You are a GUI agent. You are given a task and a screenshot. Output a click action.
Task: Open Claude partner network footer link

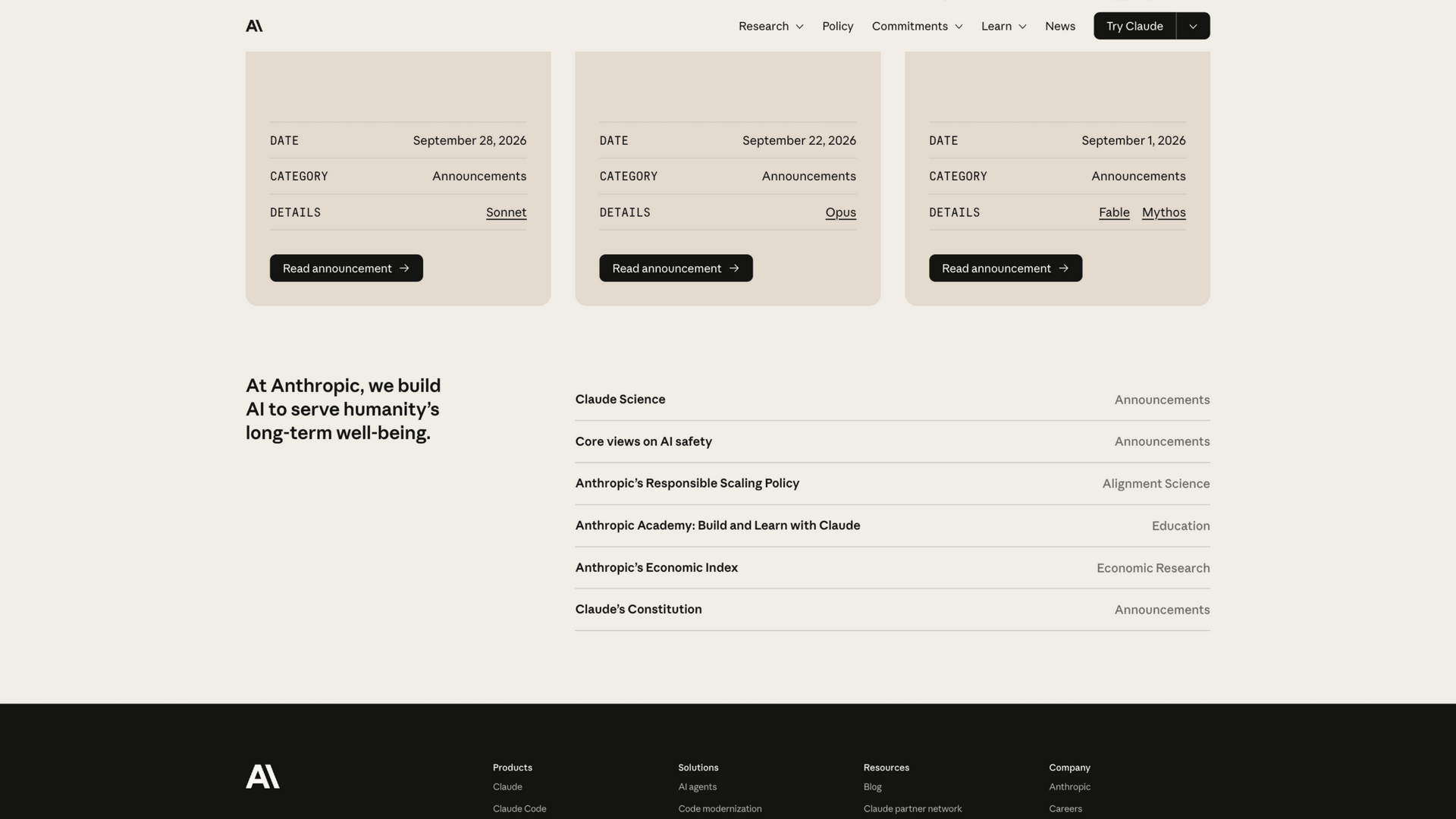(912, 809)
